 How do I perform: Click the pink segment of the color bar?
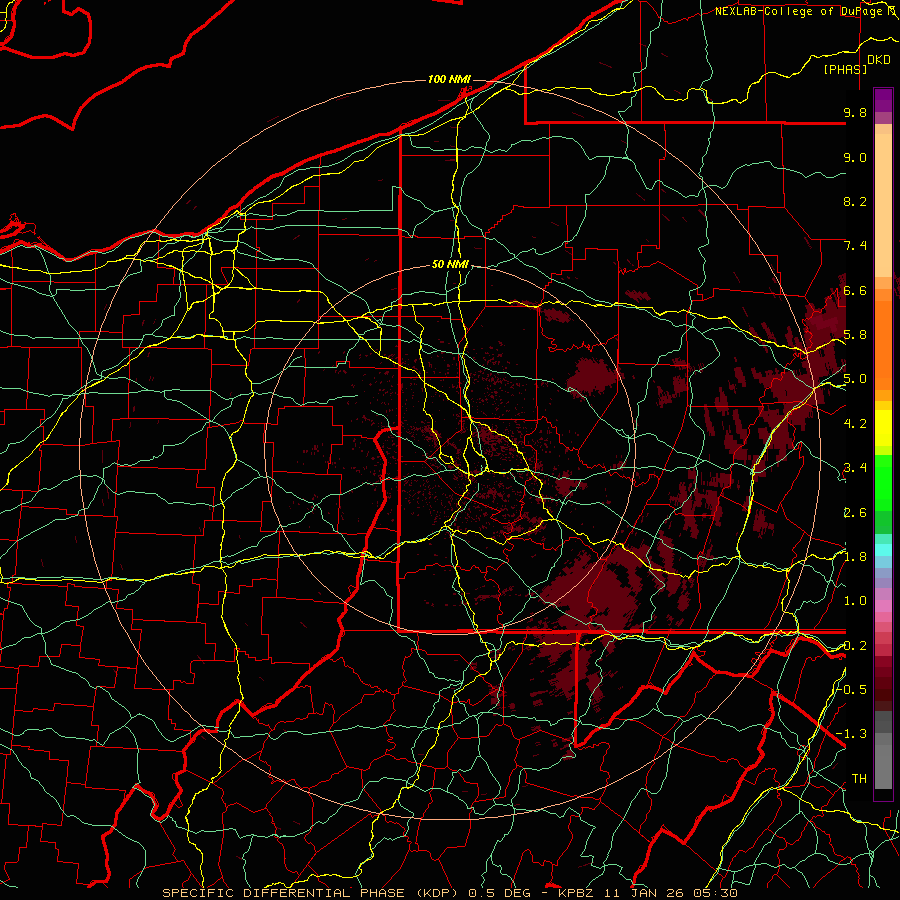pyautogui.click(x=883, y=606)
